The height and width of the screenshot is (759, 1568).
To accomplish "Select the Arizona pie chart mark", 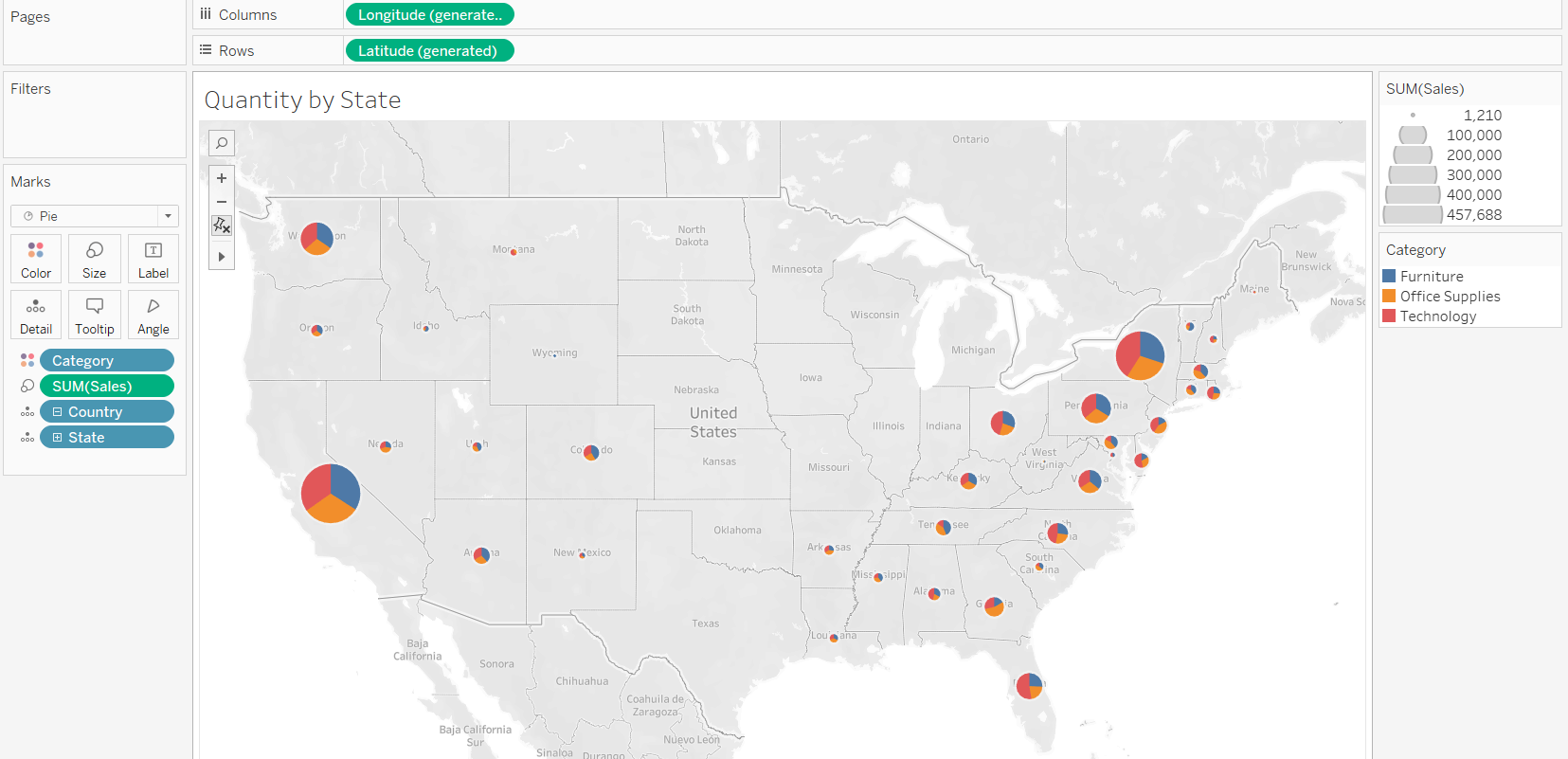I will coord(481,554).
